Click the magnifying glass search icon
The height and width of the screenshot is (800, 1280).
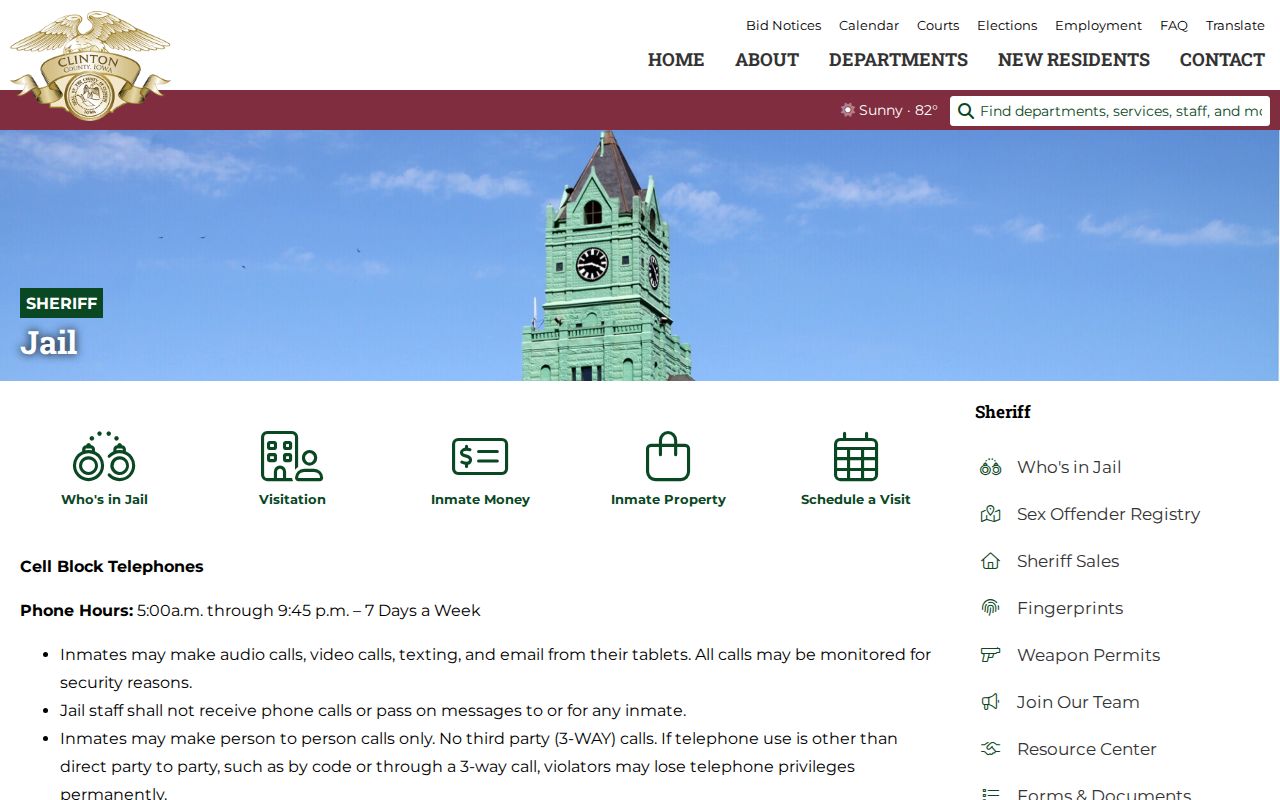(966, 111)
